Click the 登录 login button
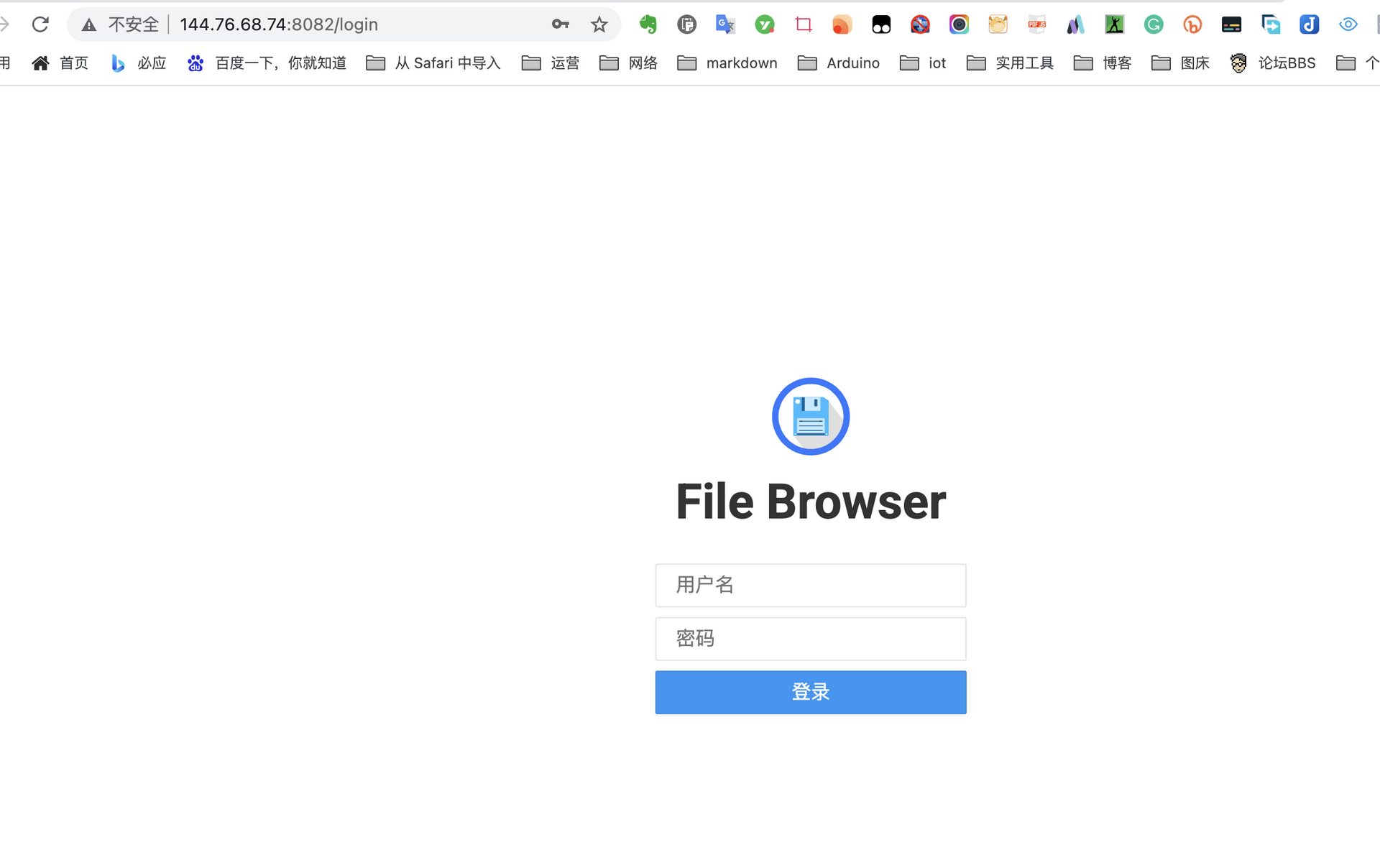Screen dimensions: 1380x868 tap(810, 692)
